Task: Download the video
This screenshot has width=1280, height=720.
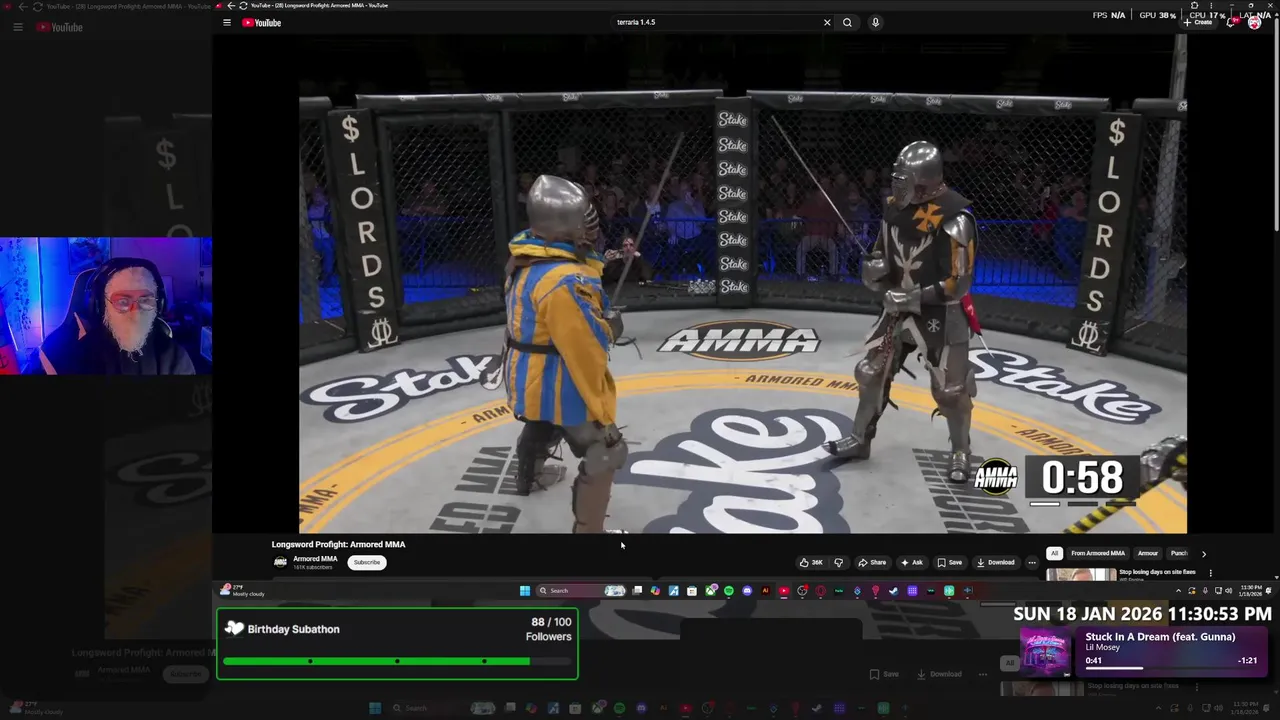Action: pyautogui.click(x=995, y=562)
